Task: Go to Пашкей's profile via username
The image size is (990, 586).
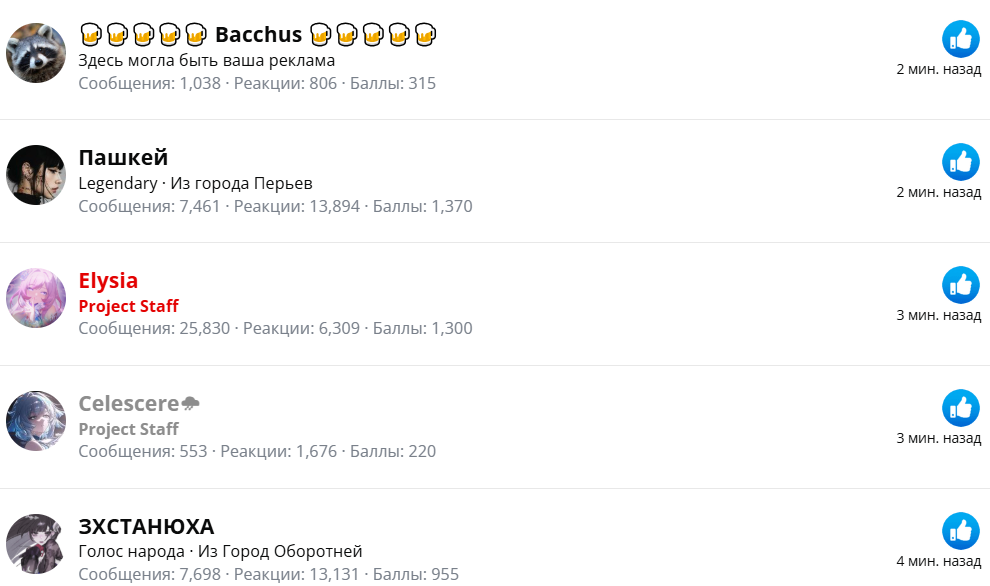Action: tap(123, 158)
